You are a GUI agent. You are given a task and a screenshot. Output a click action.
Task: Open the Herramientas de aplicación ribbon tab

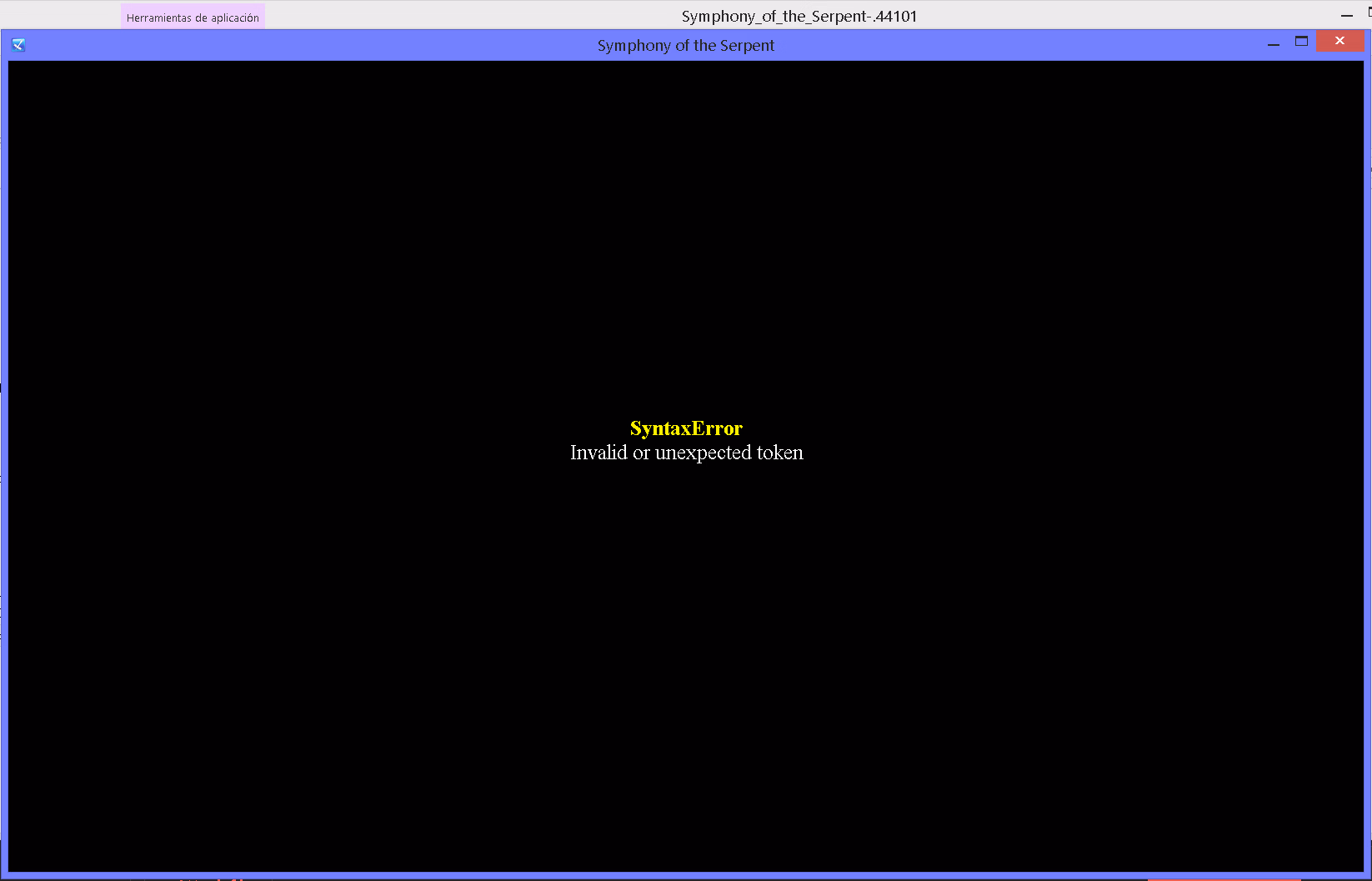click(x=193, y=18)
